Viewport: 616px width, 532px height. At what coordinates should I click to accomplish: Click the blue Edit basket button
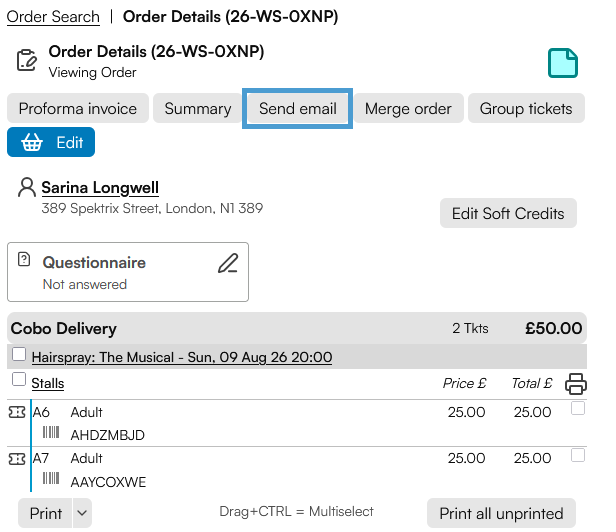(51, 142)
